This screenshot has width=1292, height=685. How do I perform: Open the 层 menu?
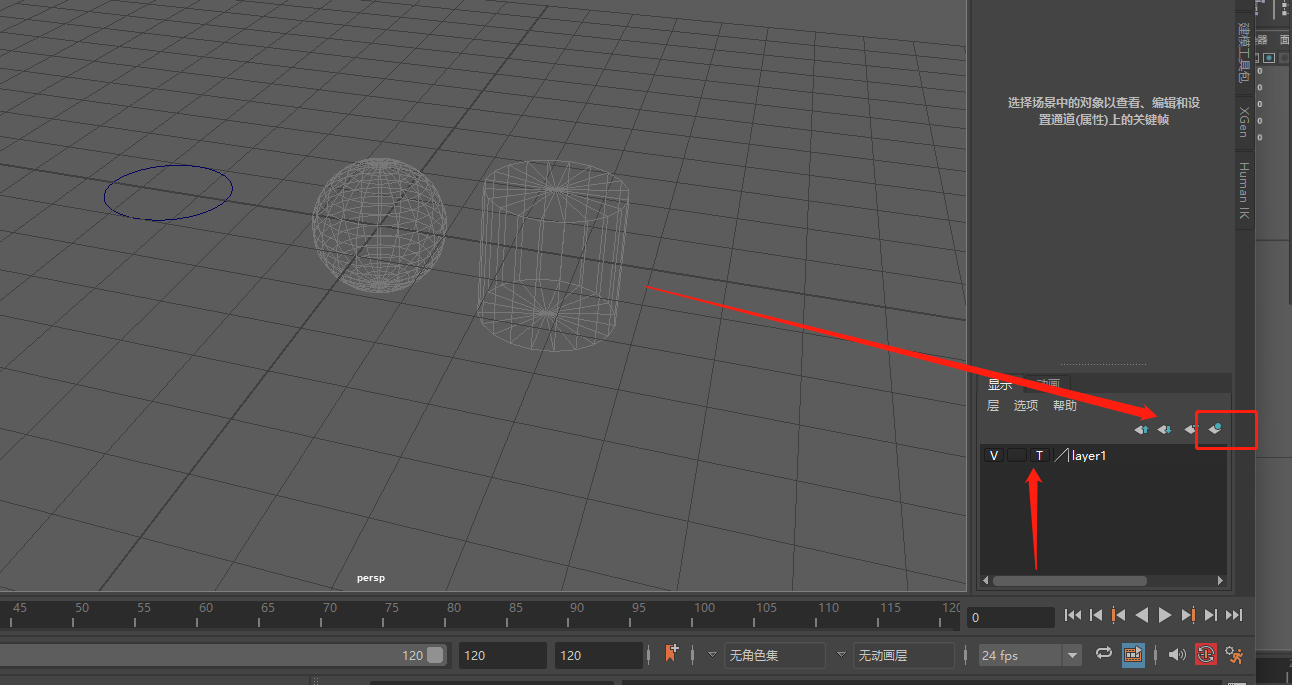click(x=993, y=405)
